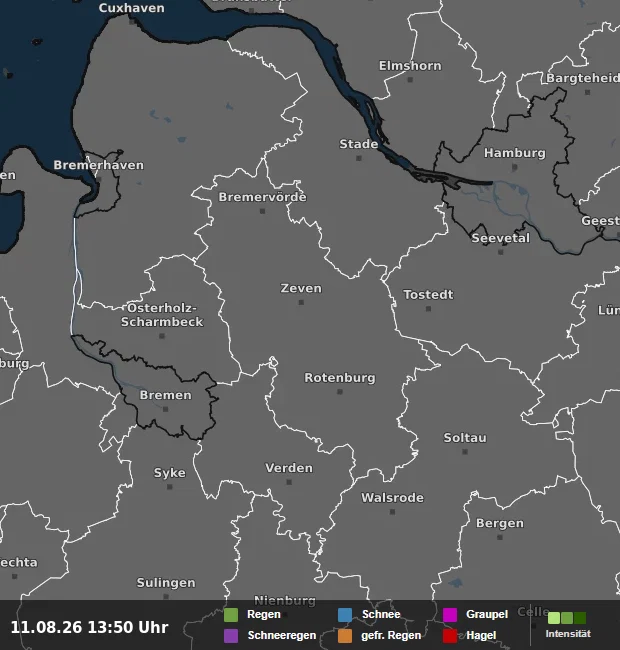The image size is (620, 650).
Task: Click the Seevetal city label
Action: click(x=501, y=238)
